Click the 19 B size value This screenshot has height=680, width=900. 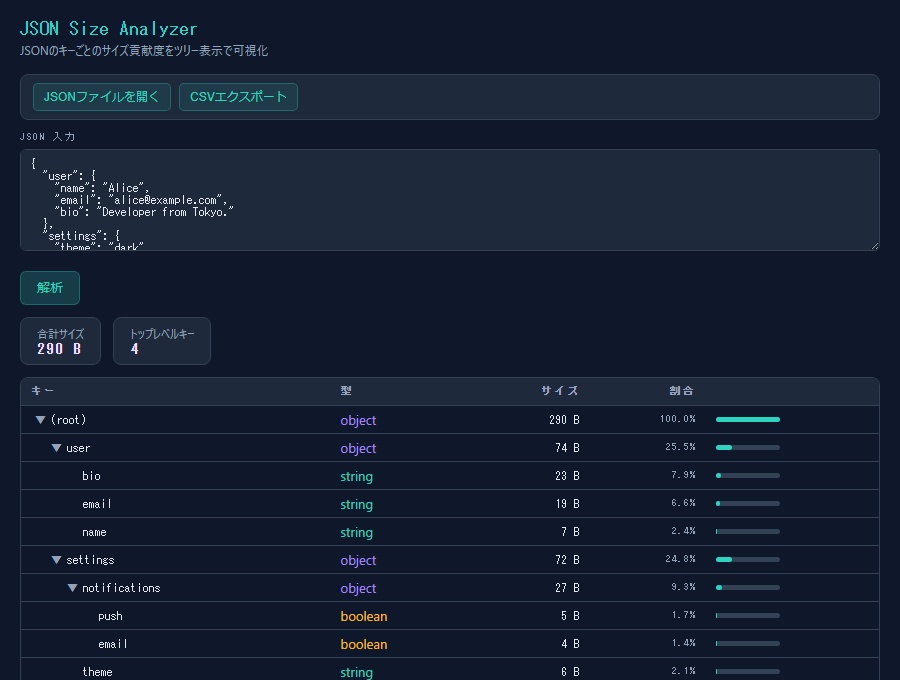tap(567, 504)
